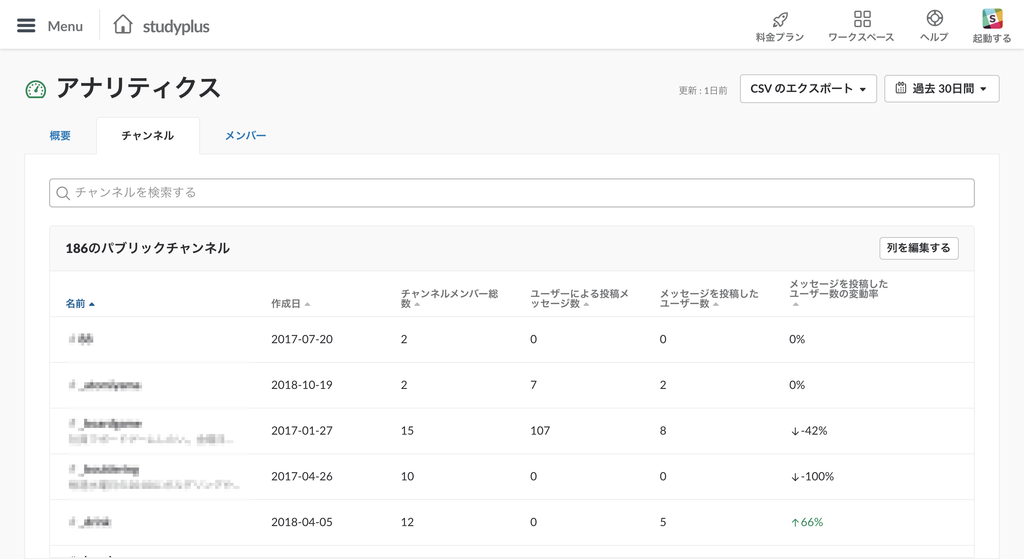
Task: Open the hamburger Menu icon
Action: pyautogui.click(x=26, y=25)
